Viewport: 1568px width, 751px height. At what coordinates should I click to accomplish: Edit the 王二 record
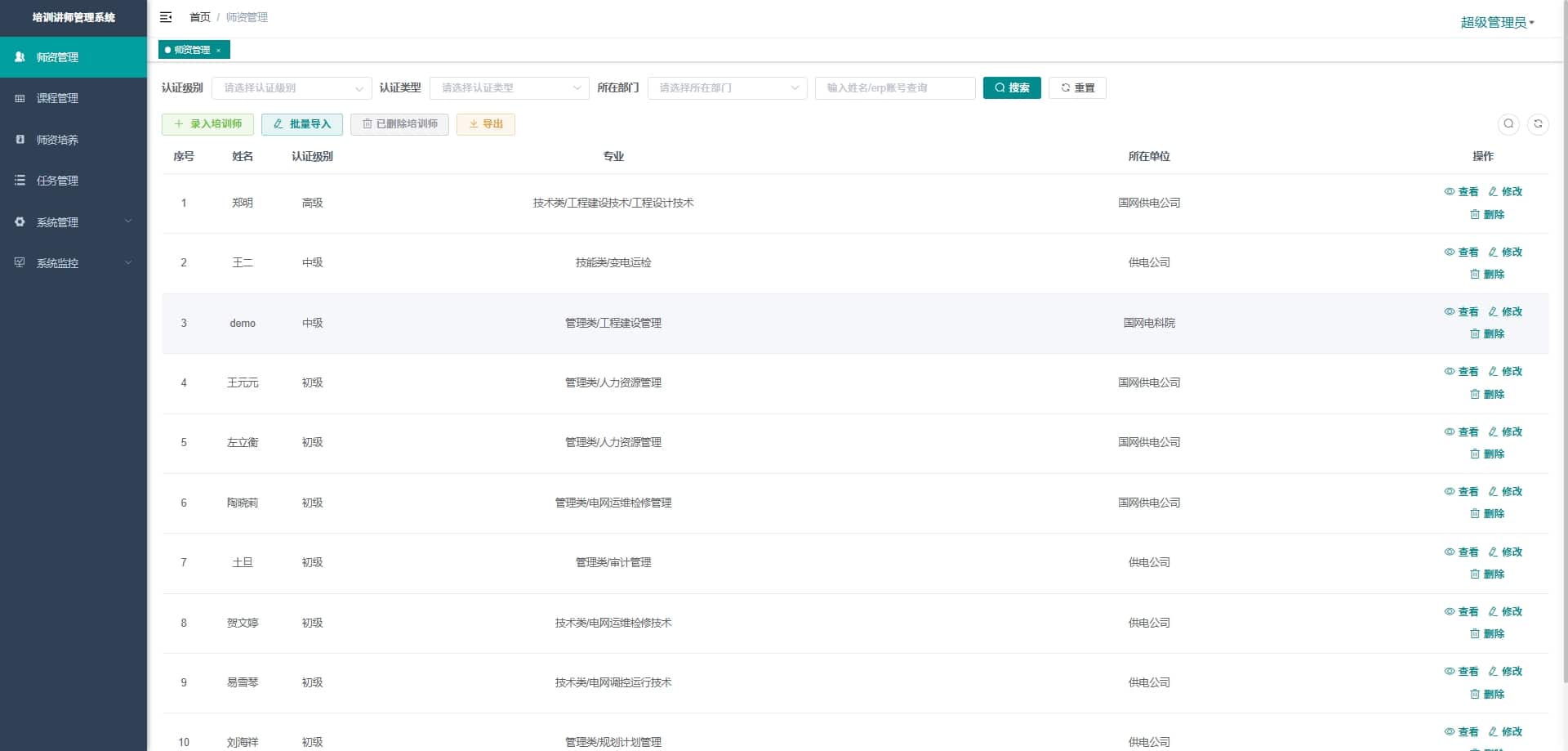click(1505, 253)
